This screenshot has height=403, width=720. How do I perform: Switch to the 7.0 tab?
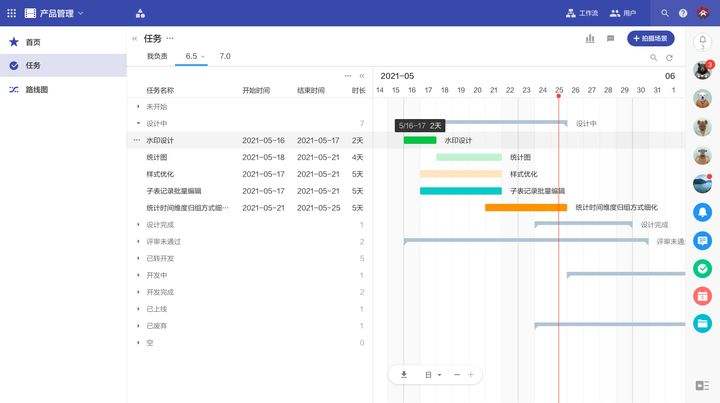tap(225, 56)
